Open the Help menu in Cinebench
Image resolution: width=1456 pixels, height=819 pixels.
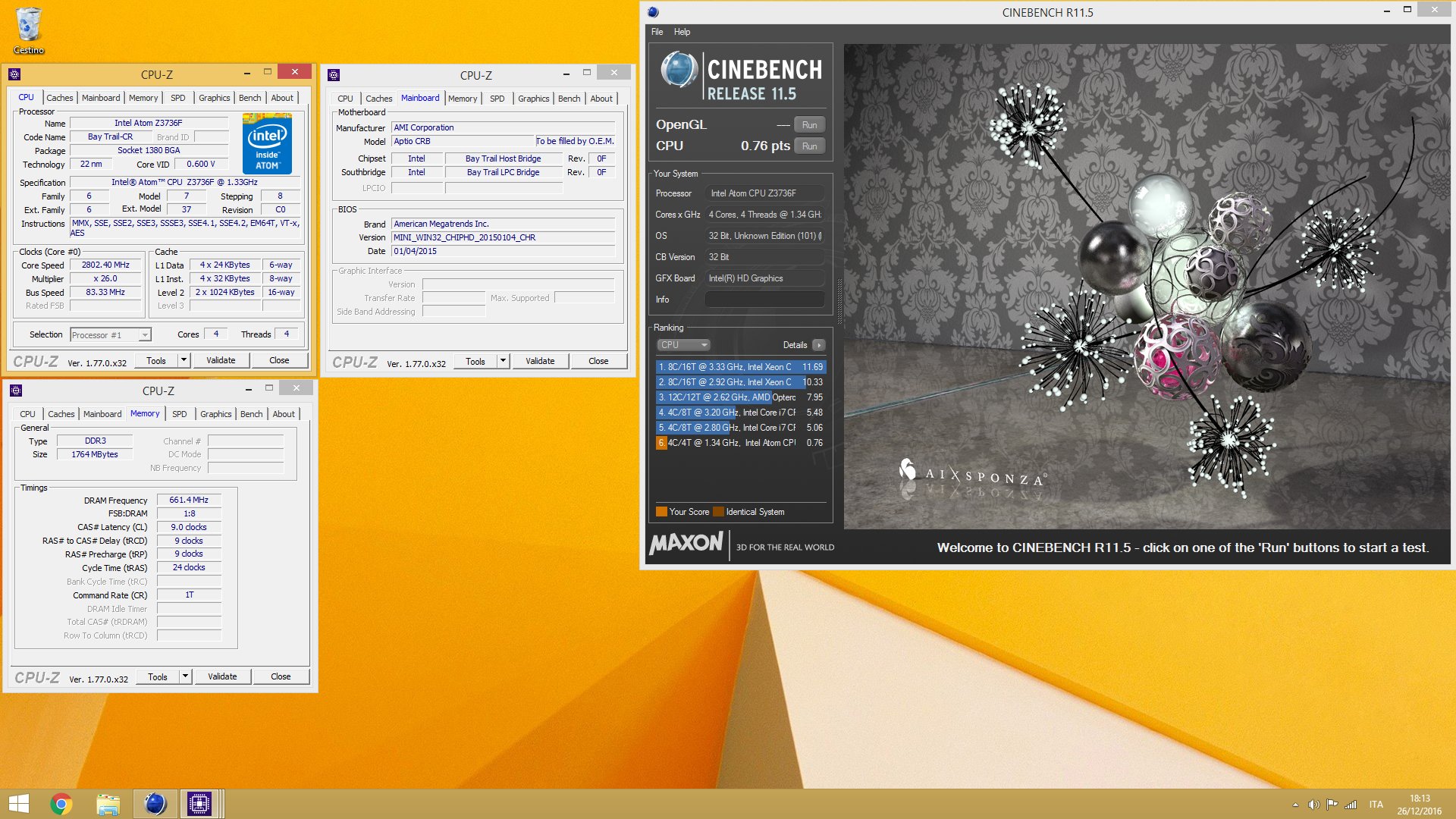point(682,32)
